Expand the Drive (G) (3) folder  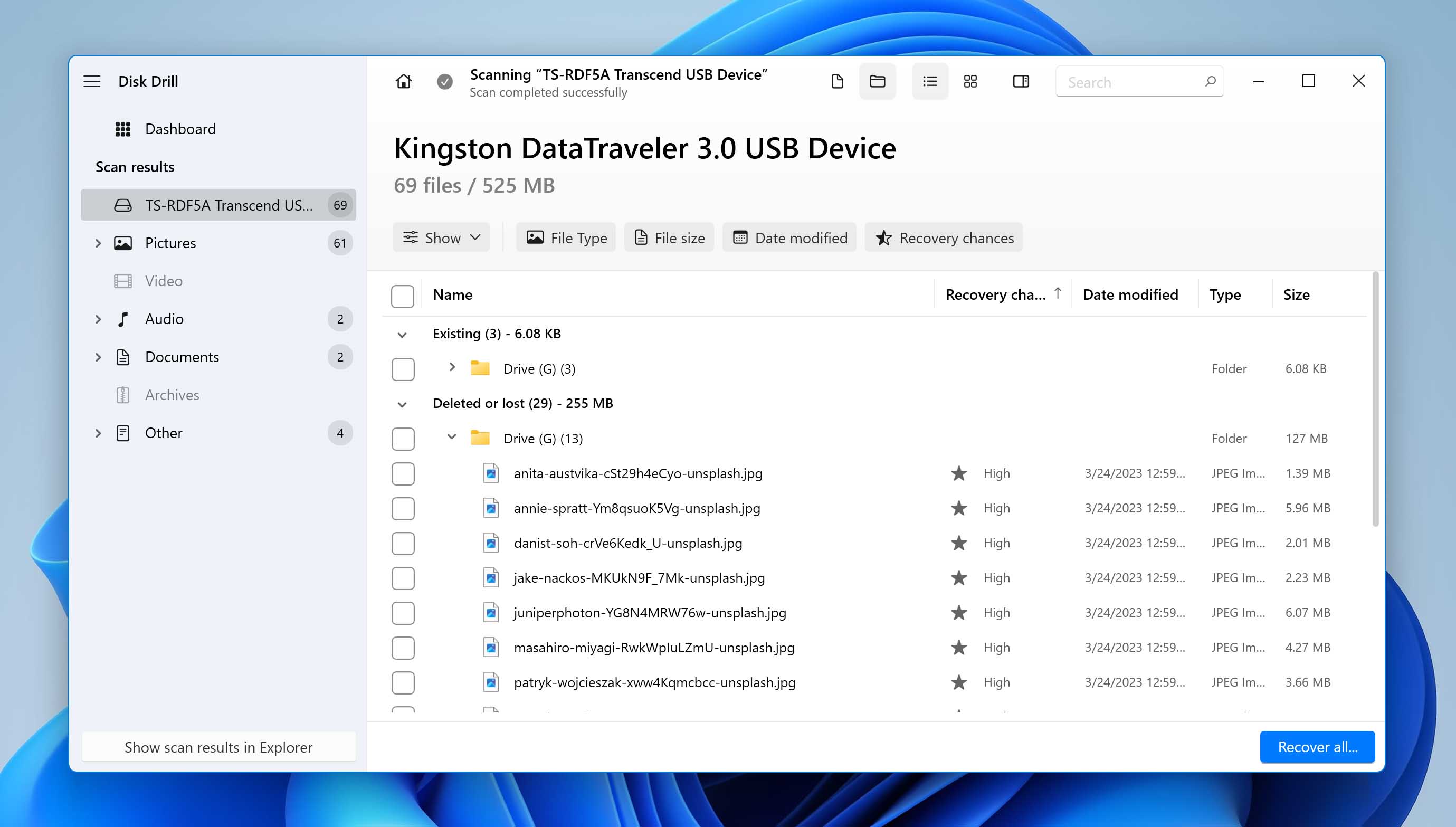pyautogui.click(x=452, y=367)
